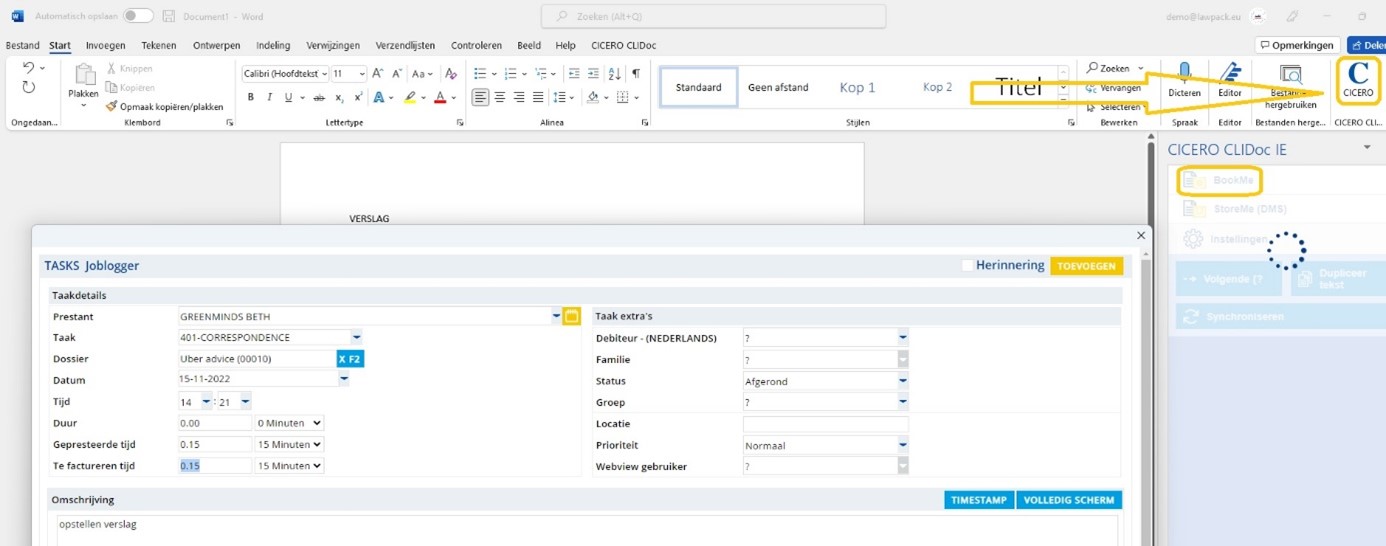Clear formatting with the eraser A icon
The width and height of the screenshot is (1386, 546).
point(451,73)
